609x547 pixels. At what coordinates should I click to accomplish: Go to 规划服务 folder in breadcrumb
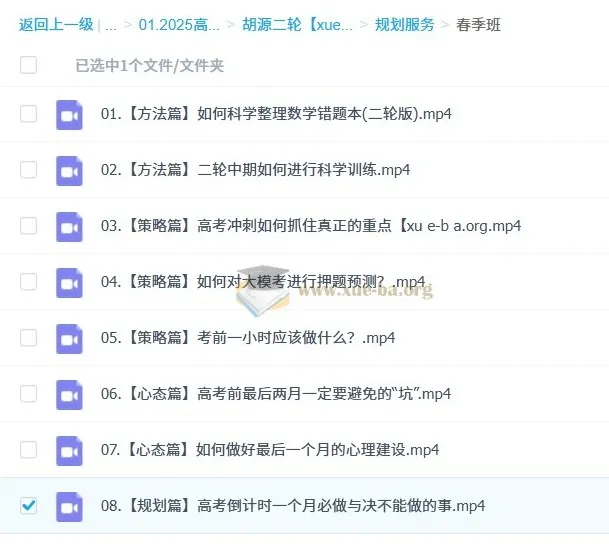click(x=404, y=25)
